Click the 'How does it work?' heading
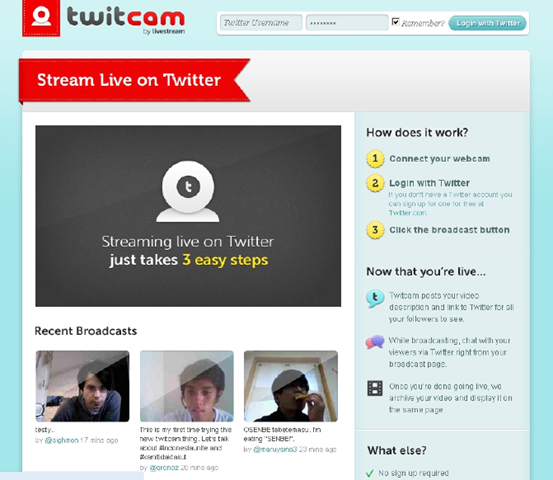The height and width of the screenshot is (480, 553). (417, 133)
